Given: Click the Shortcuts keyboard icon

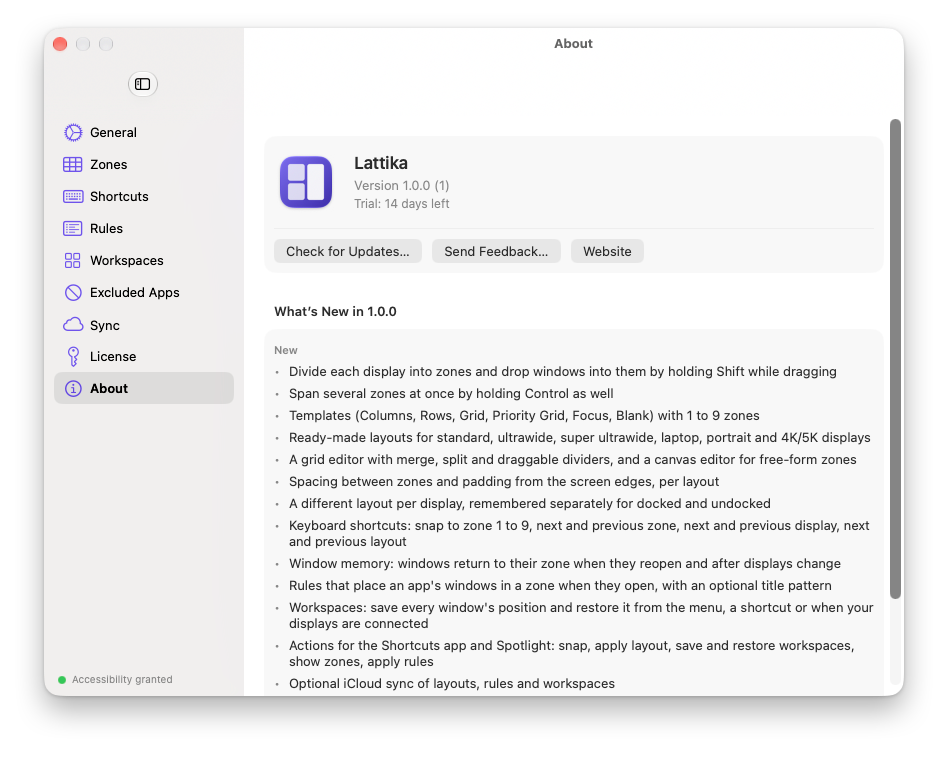Looking at the screenshot, I should [x=73, y=196].
